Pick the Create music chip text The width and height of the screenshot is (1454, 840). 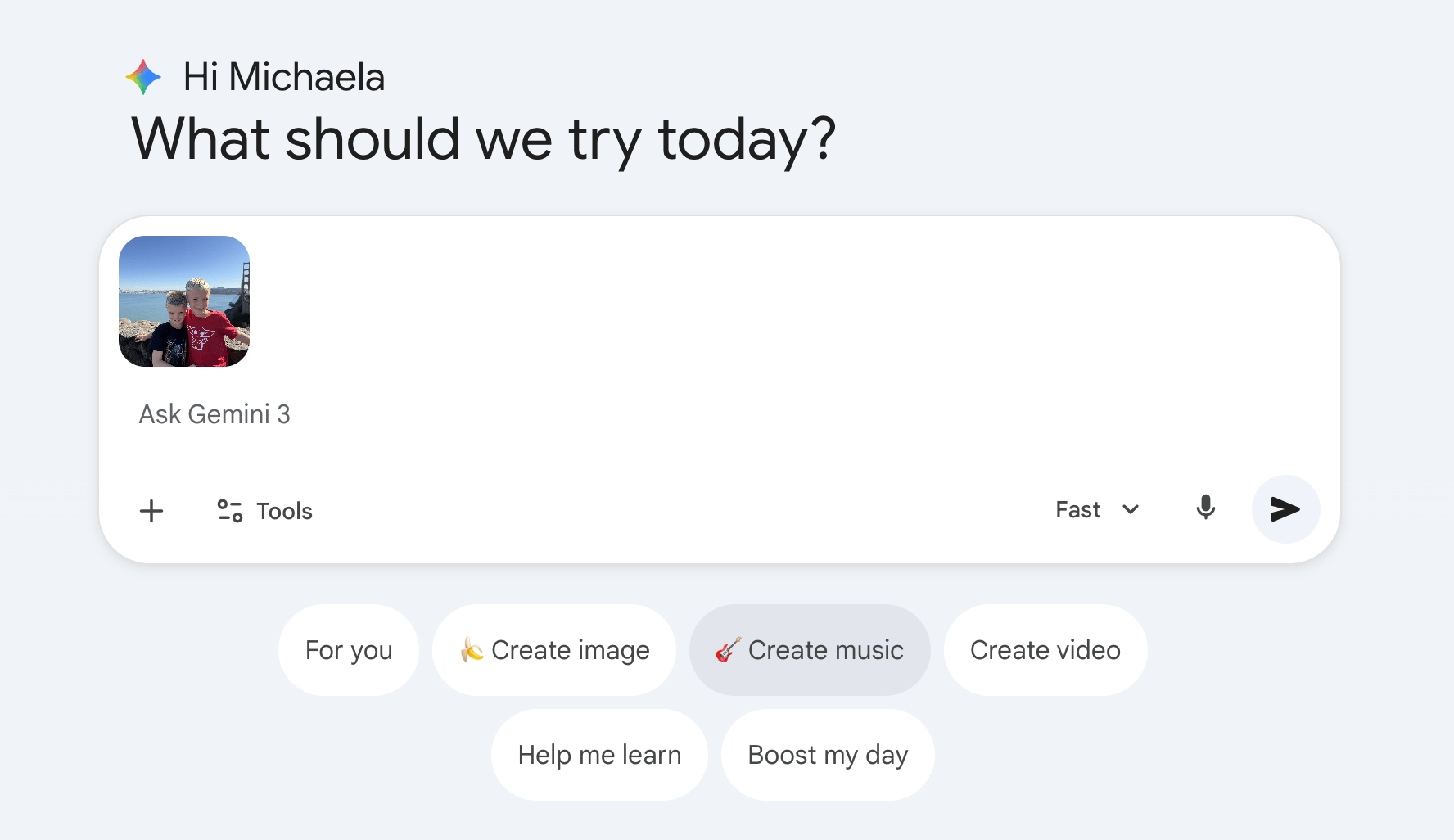825,650
